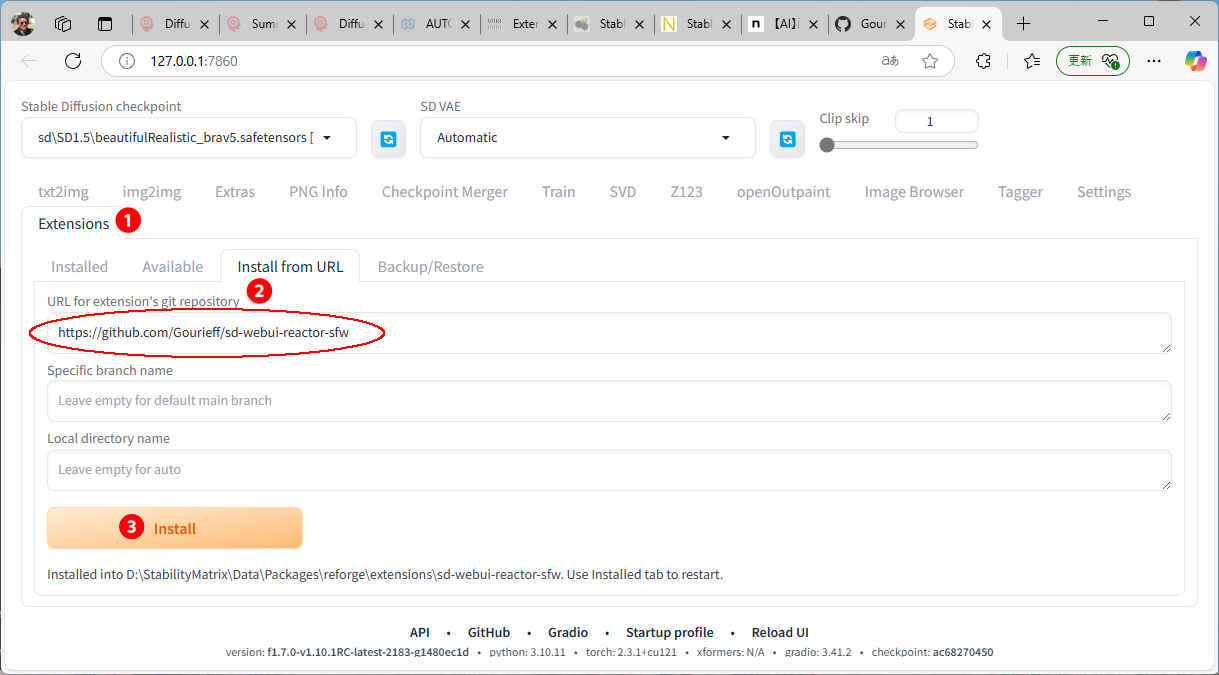The height and width of the screenshot is (675, 1219).
Task: Click the Specific branch name field
Action: click(608, 401)
